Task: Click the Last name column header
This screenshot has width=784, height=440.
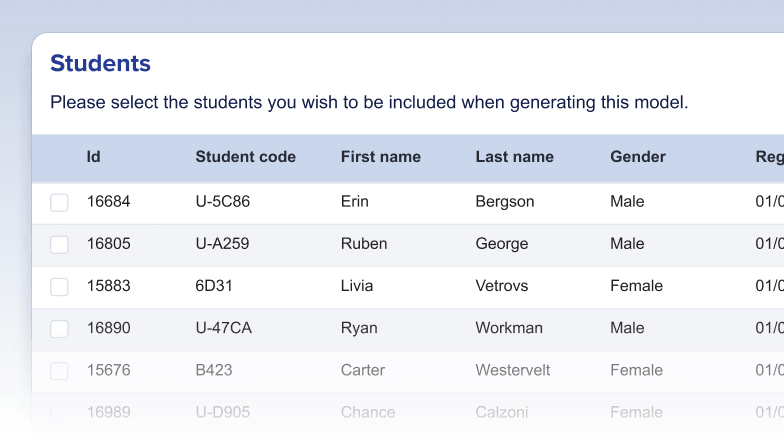Action: (x=514, y=157)
